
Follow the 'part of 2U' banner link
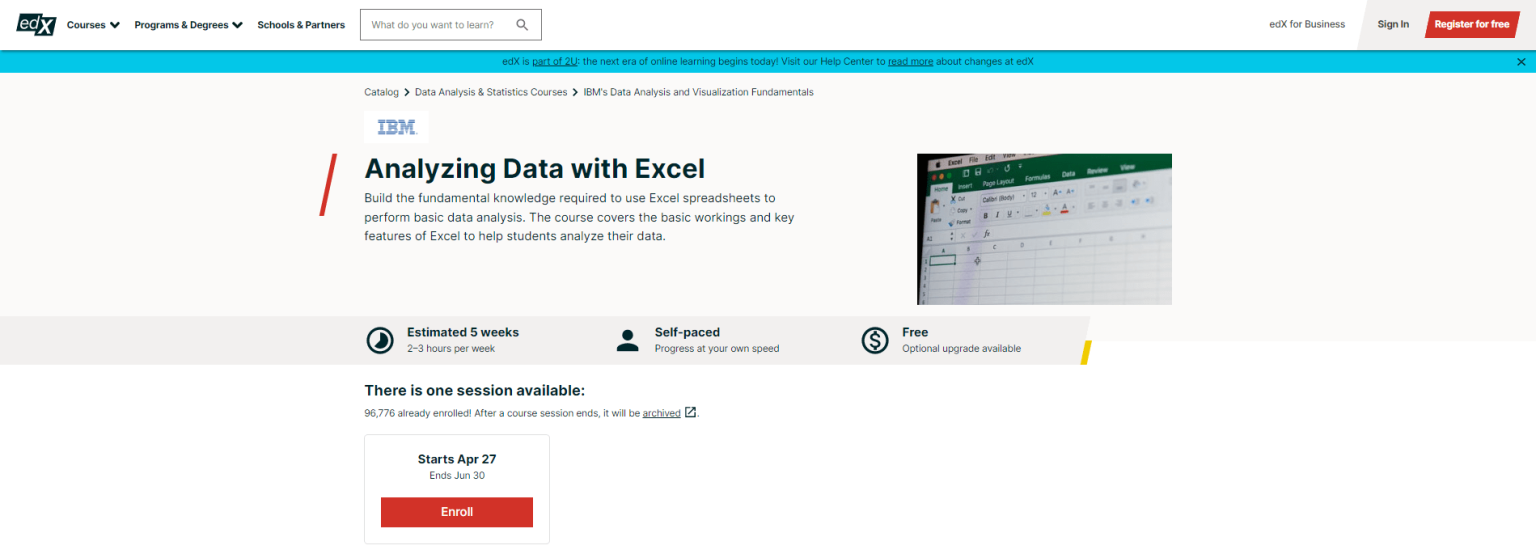[x=554, y=61]
